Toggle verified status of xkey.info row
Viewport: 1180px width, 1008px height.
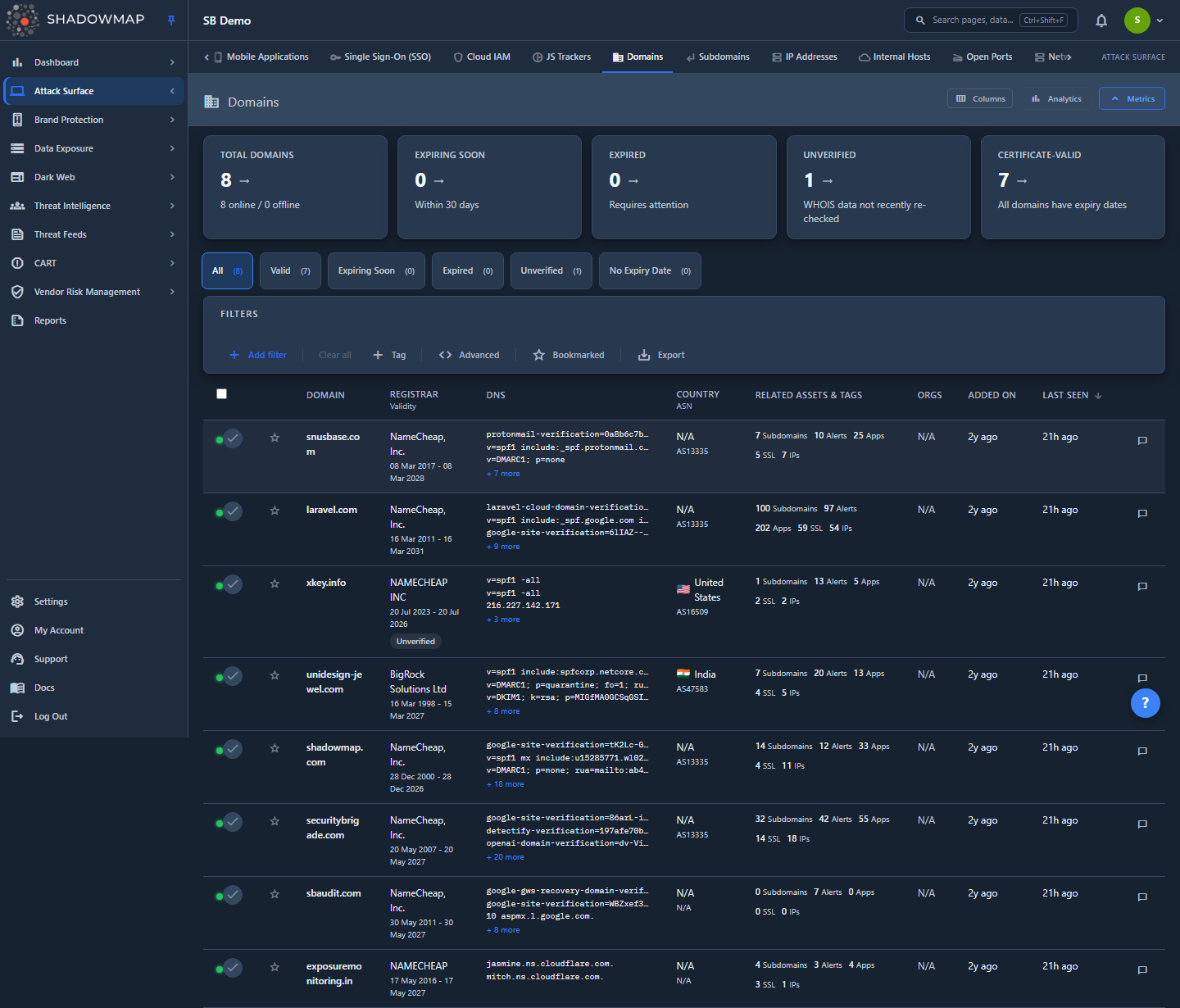(x=233, y=584)
